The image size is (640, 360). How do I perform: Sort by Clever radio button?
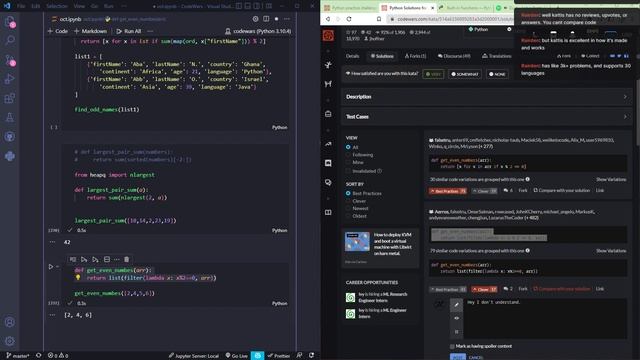click(x=348, y=201)
